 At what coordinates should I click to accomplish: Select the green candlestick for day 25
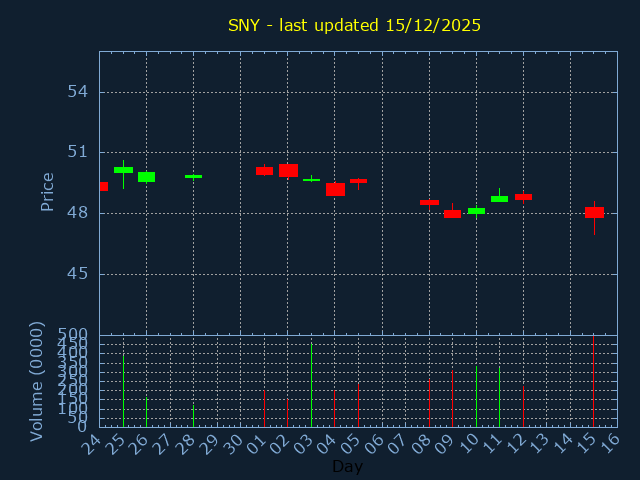pyautogui.click(x=123, y=170)
